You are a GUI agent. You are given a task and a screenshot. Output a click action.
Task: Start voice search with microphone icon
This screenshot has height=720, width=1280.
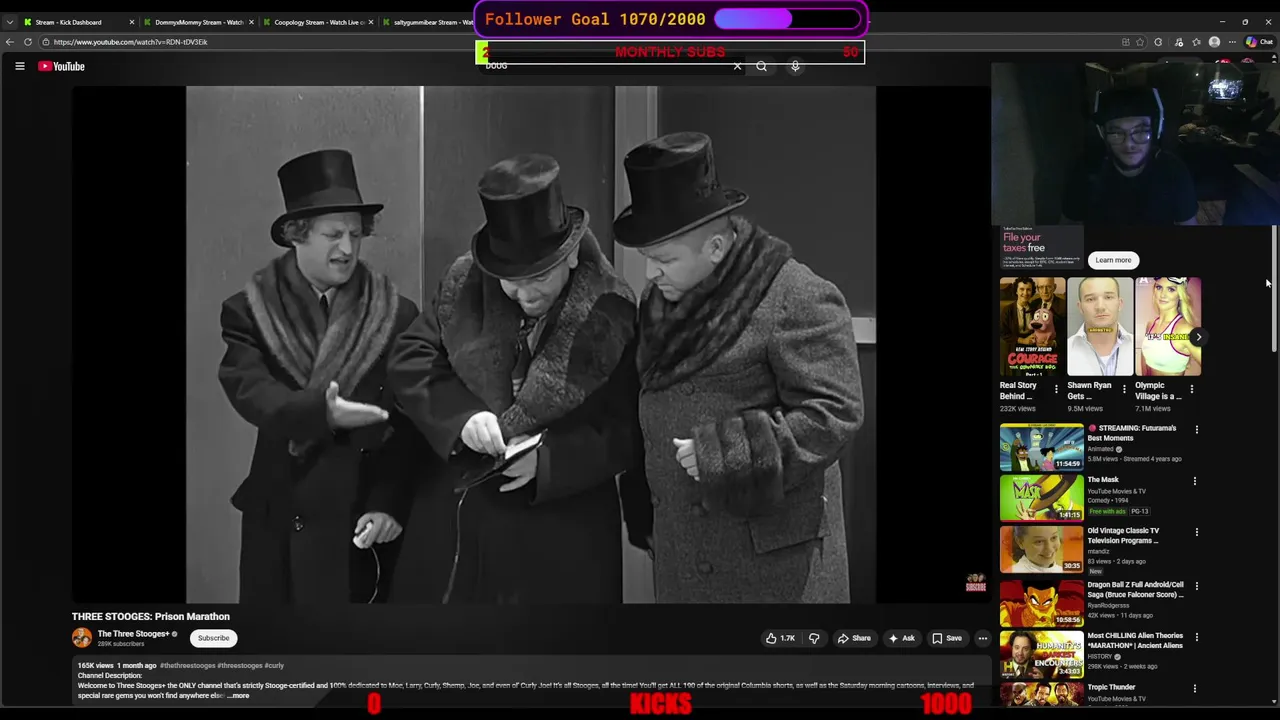point(795,66)
